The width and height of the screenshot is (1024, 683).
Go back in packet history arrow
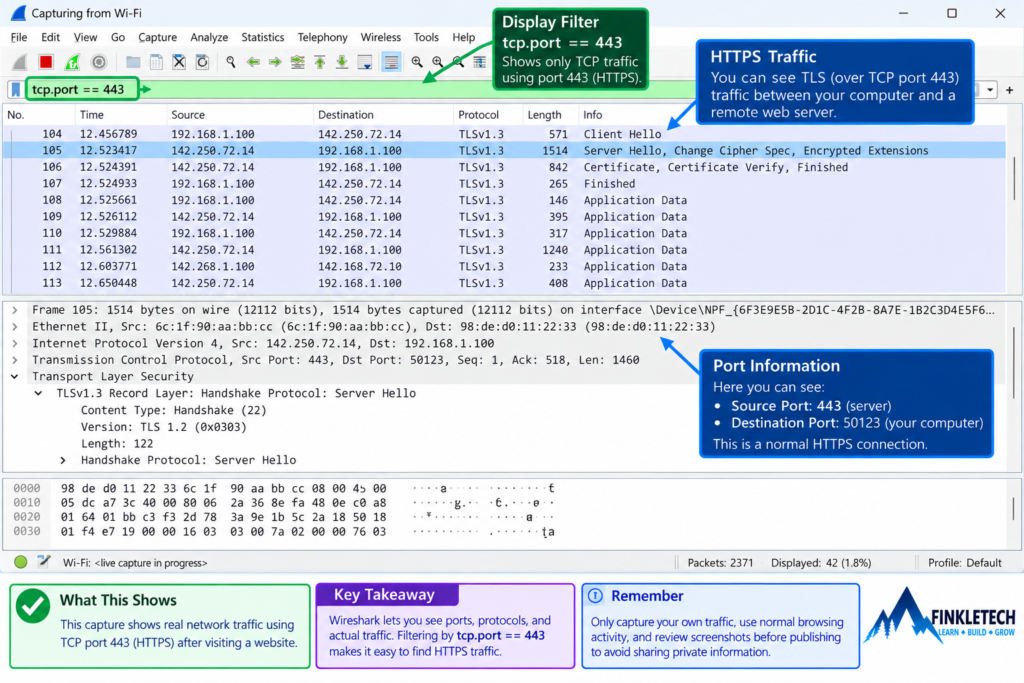coord(253,62)
